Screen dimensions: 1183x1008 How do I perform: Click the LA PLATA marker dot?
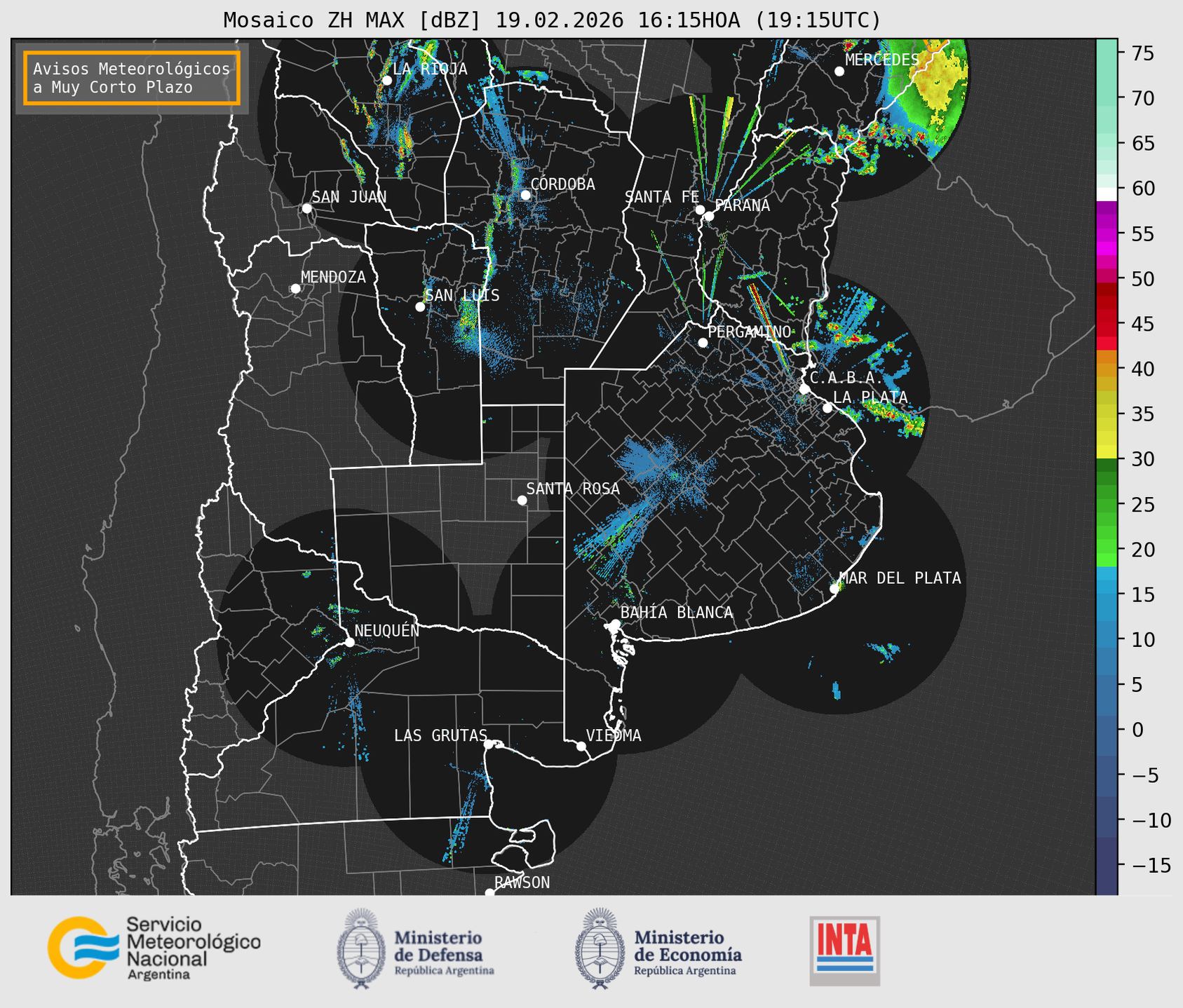pos(827,408)
